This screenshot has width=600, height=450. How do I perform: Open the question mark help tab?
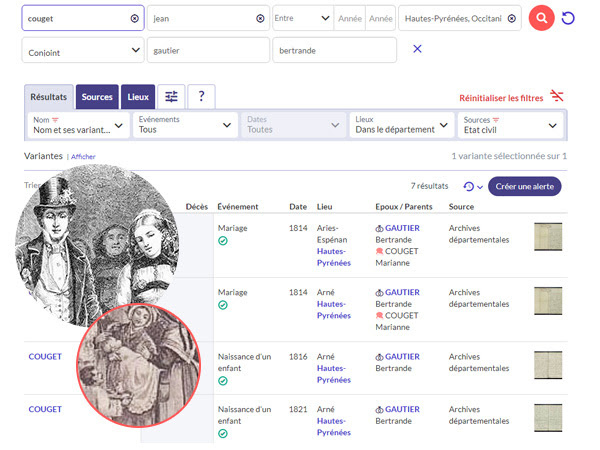[x=201, y=96]
